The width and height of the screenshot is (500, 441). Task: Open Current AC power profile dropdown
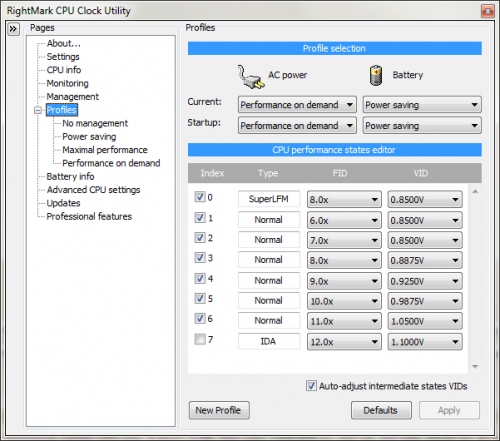pyautogui.click(x=297, y=105)
